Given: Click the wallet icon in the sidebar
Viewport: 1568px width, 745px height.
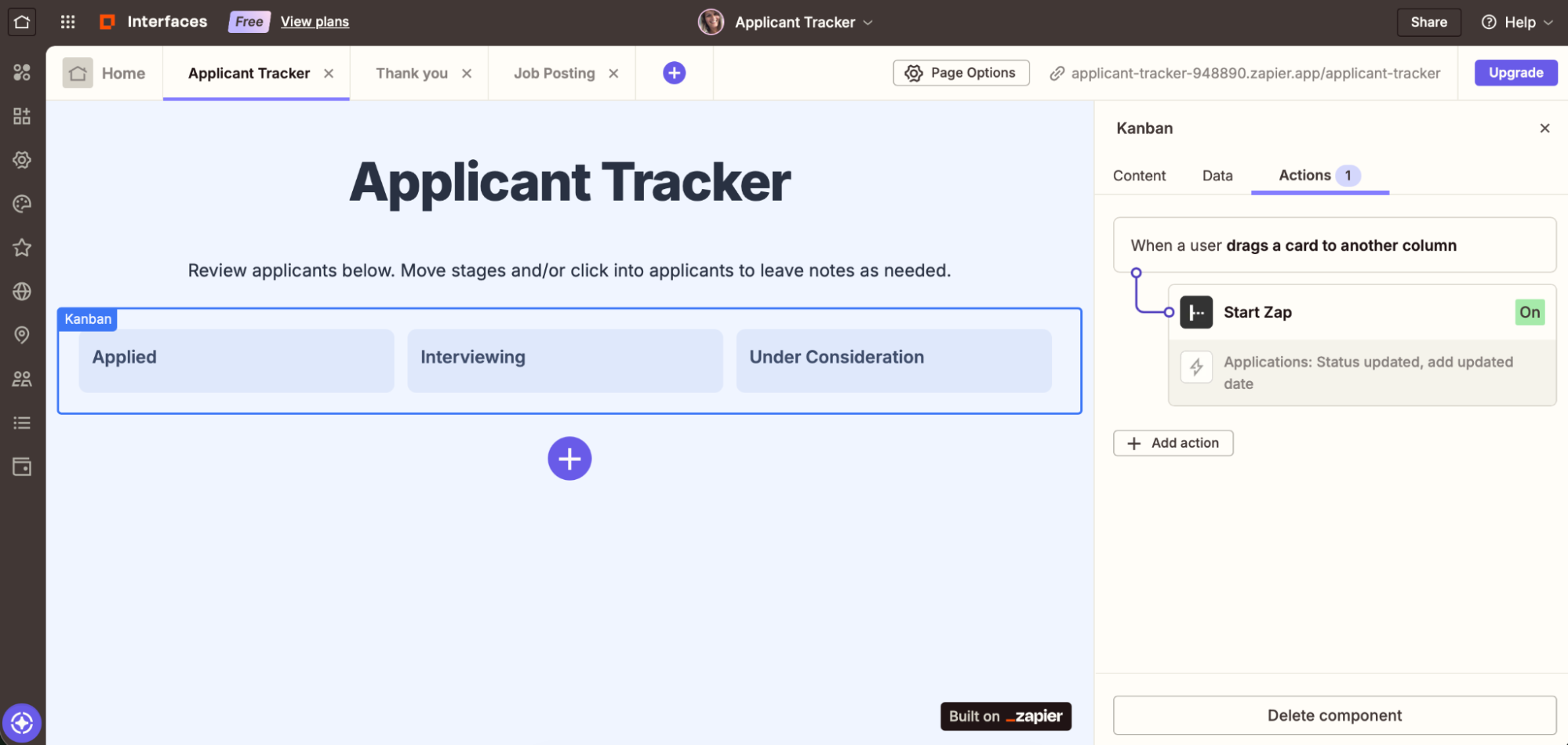Looking at the screenshot, I should click(x=22, y=467).
